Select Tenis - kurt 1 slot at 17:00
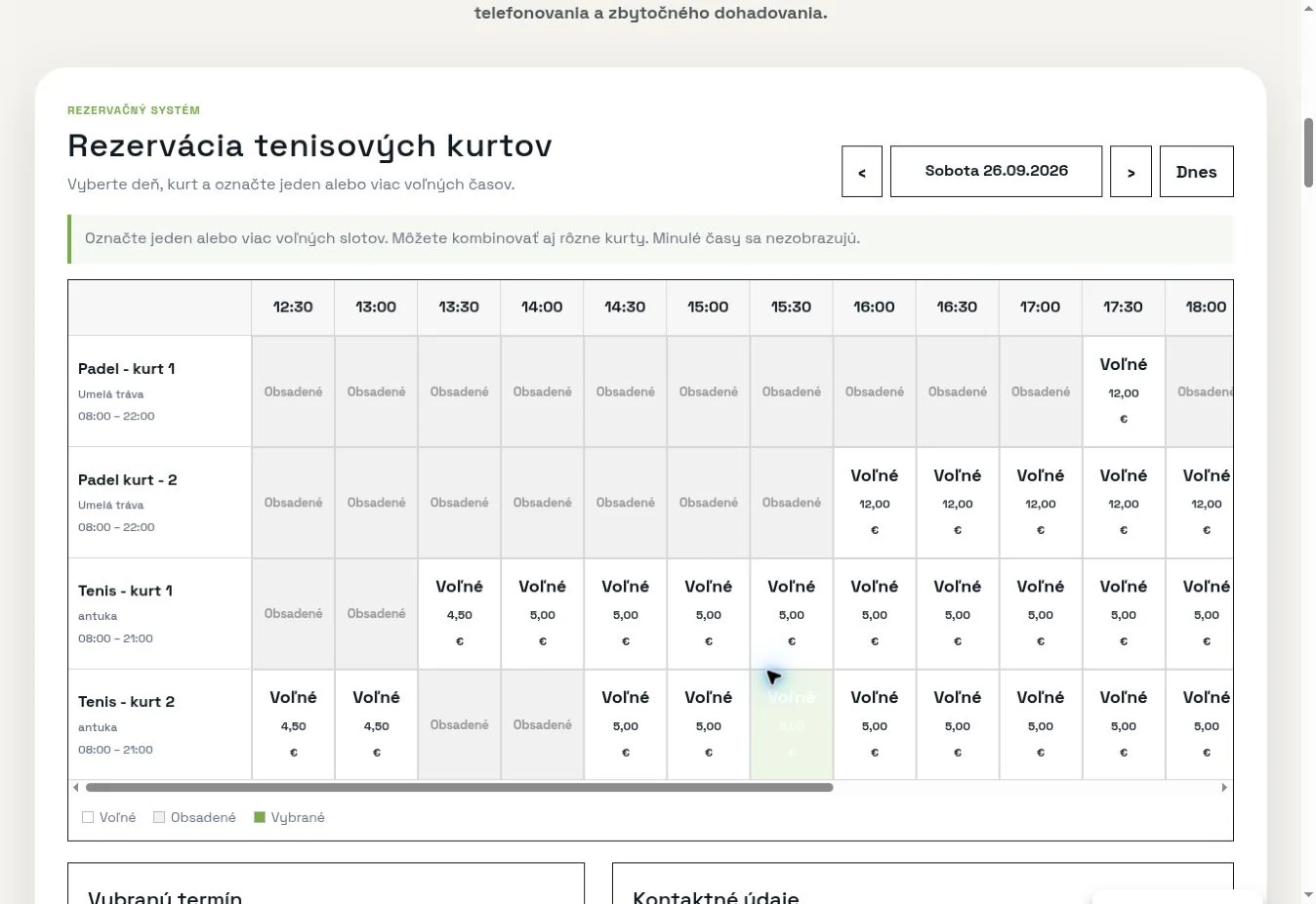This screenshot has width=1316, height=904. coord(1041,614)
